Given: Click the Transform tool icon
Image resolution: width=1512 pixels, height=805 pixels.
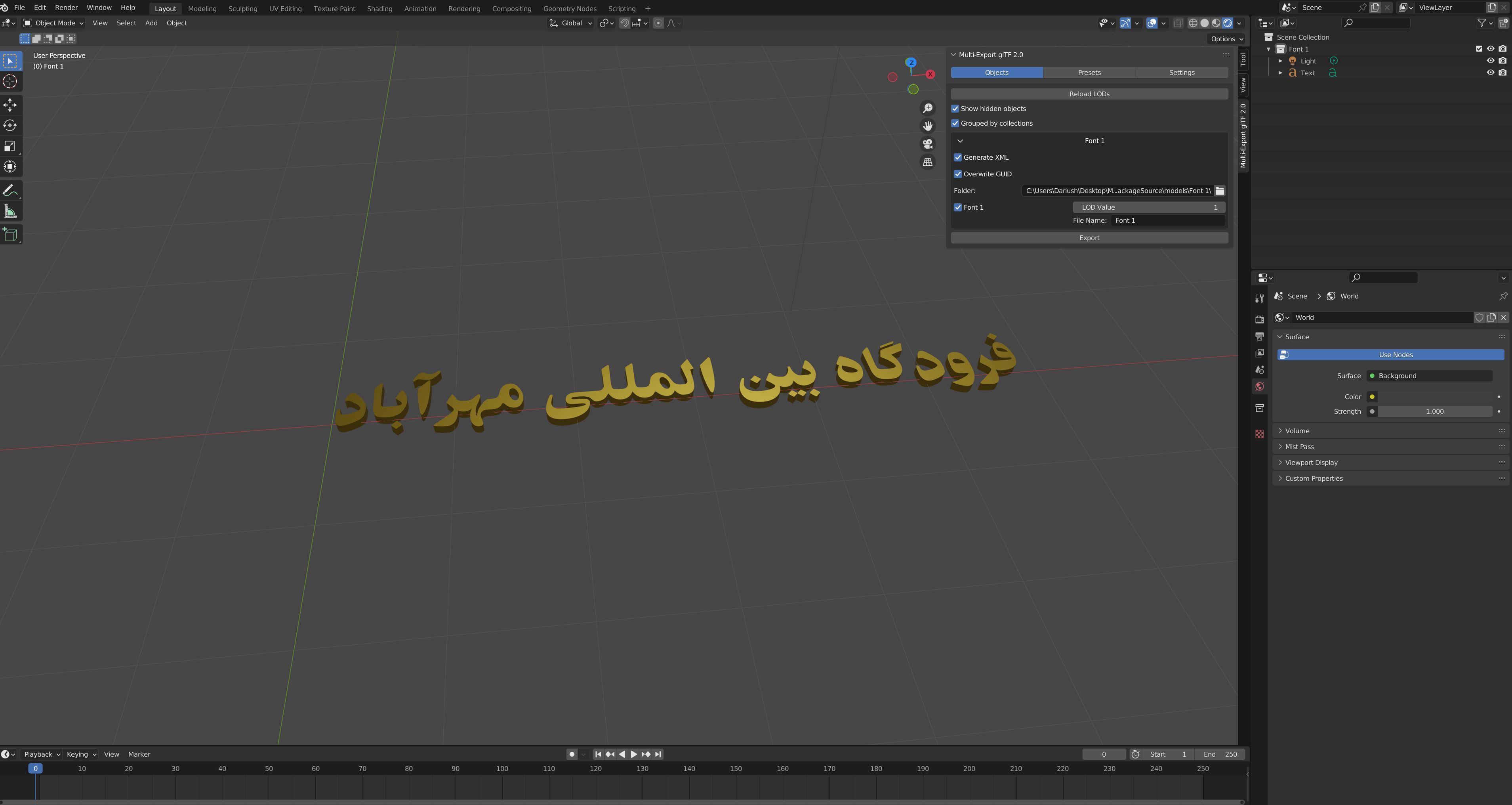Looking at the screenshot, I should point(11,167).
